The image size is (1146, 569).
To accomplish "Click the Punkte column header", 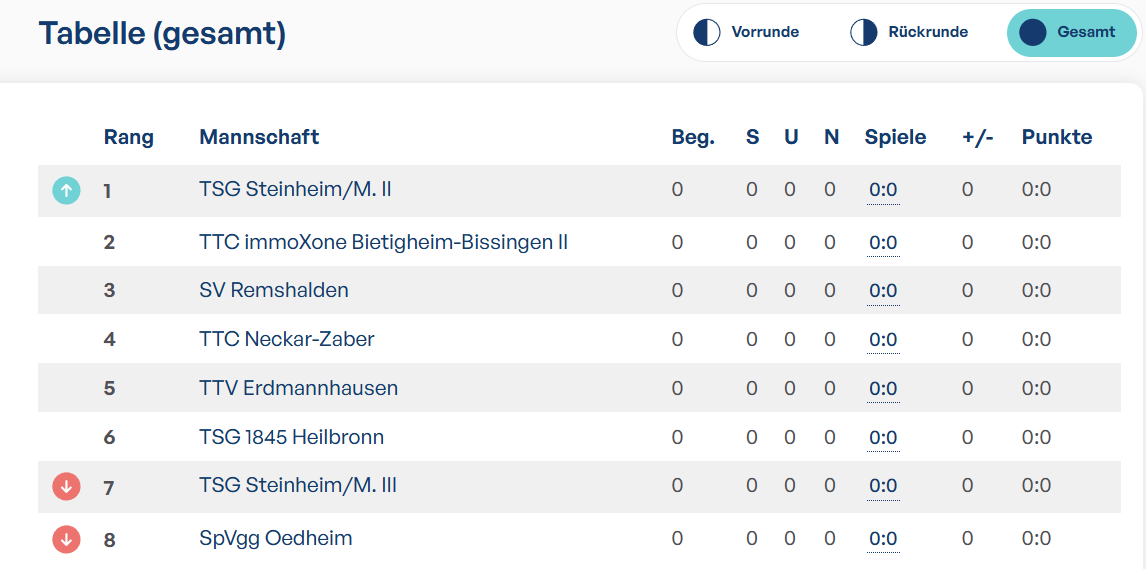I will (1057, 137).
